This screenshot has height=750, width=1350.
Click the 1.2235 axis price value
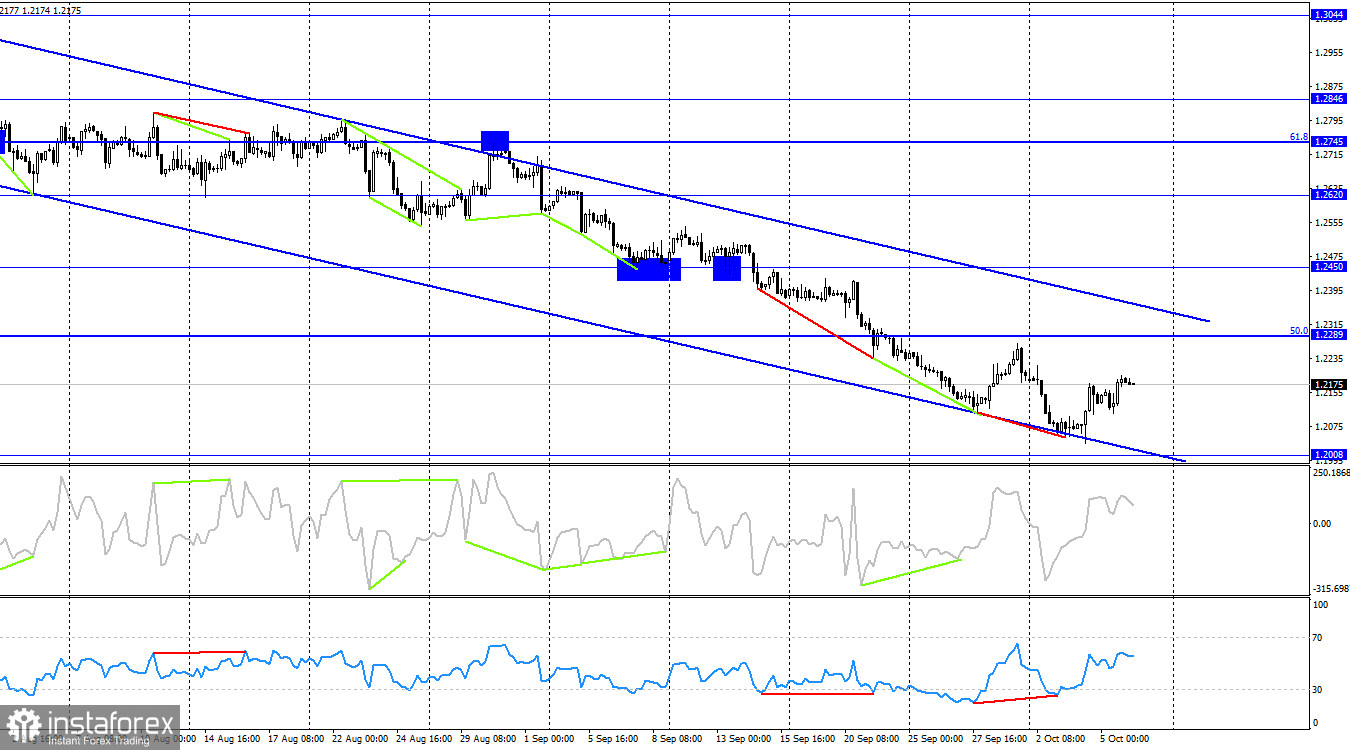1330,358
